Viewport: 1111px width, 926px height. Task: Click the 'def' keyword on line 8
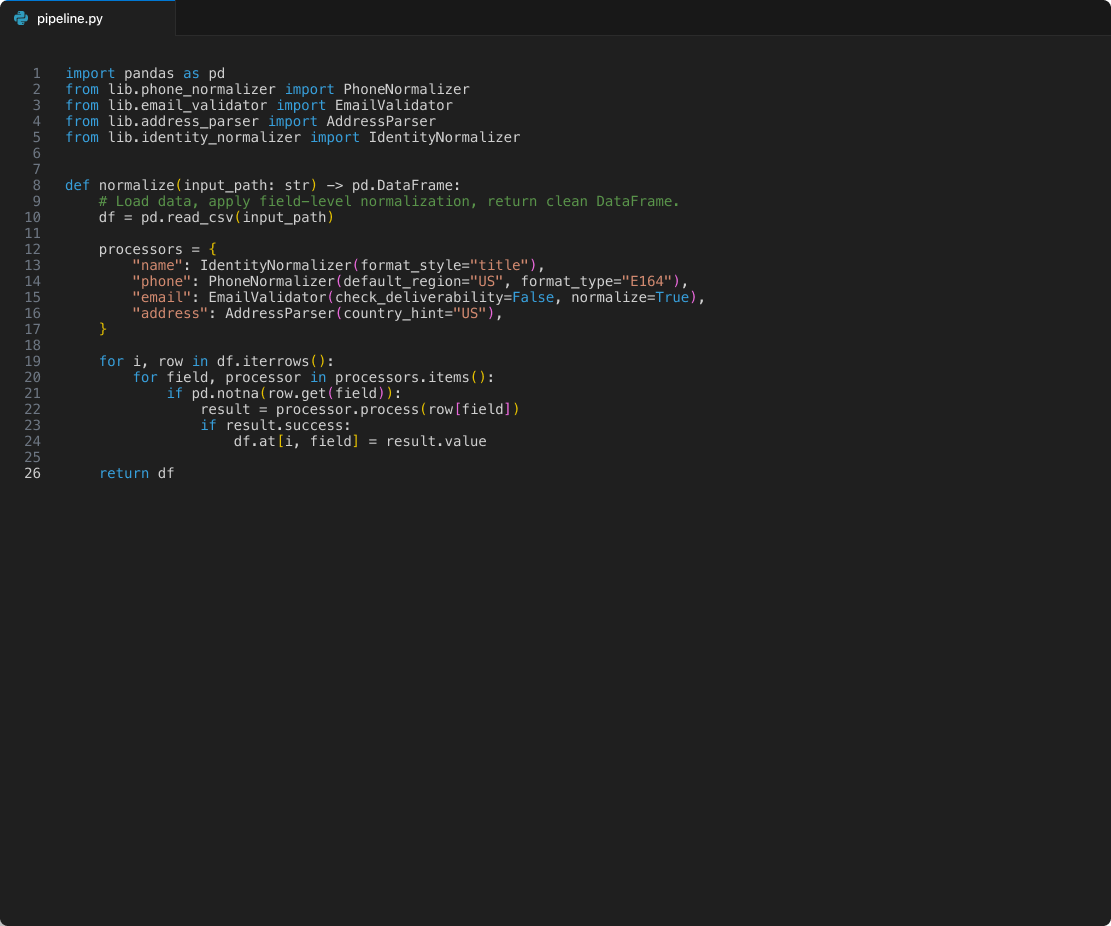click(x=78, y=186)
